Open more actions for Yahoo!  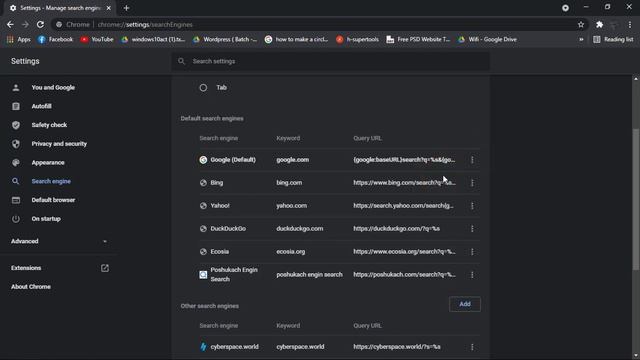(472, 206)
